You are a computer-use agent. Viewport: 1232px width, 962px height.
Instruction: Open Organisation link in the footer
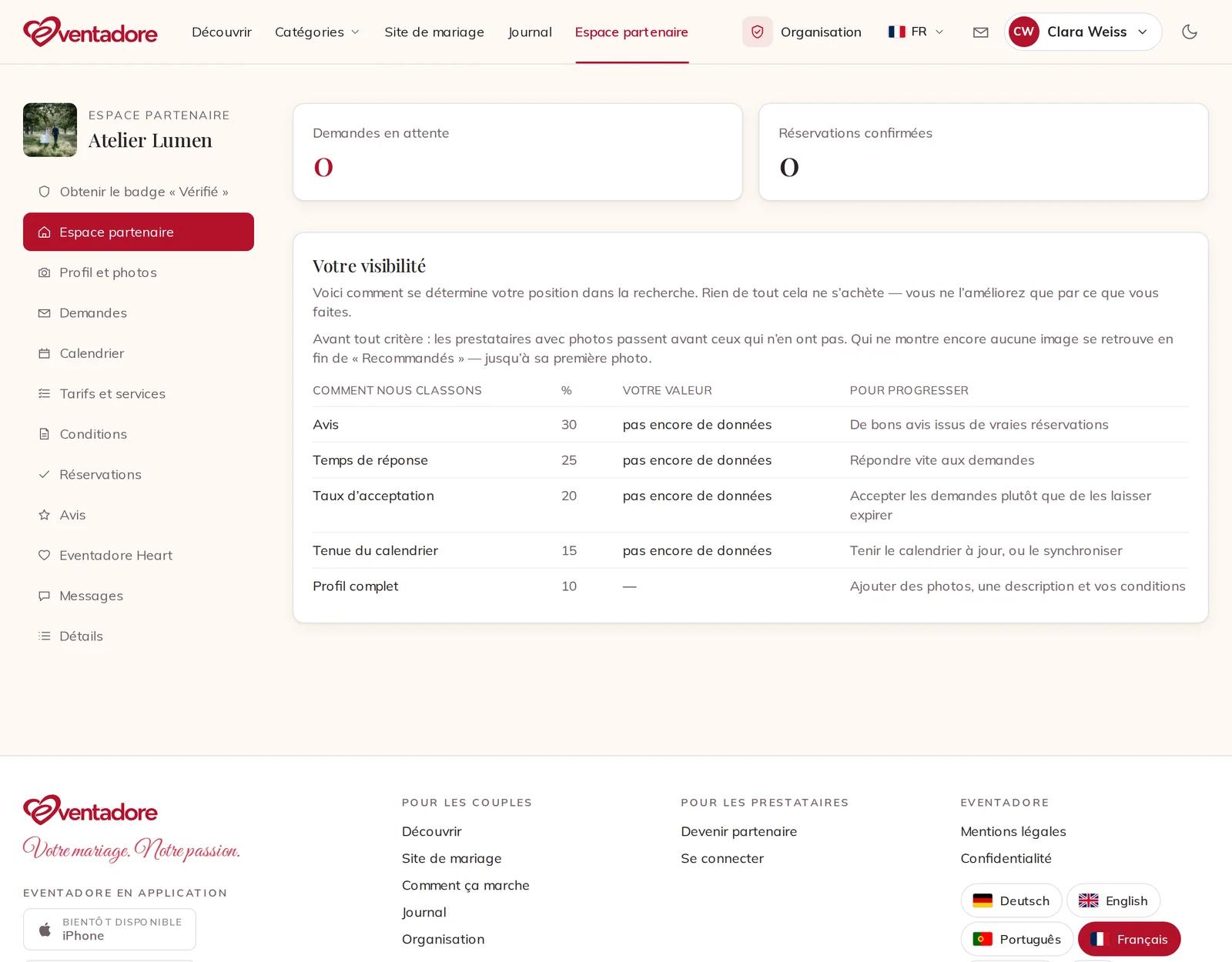[443, 939]
